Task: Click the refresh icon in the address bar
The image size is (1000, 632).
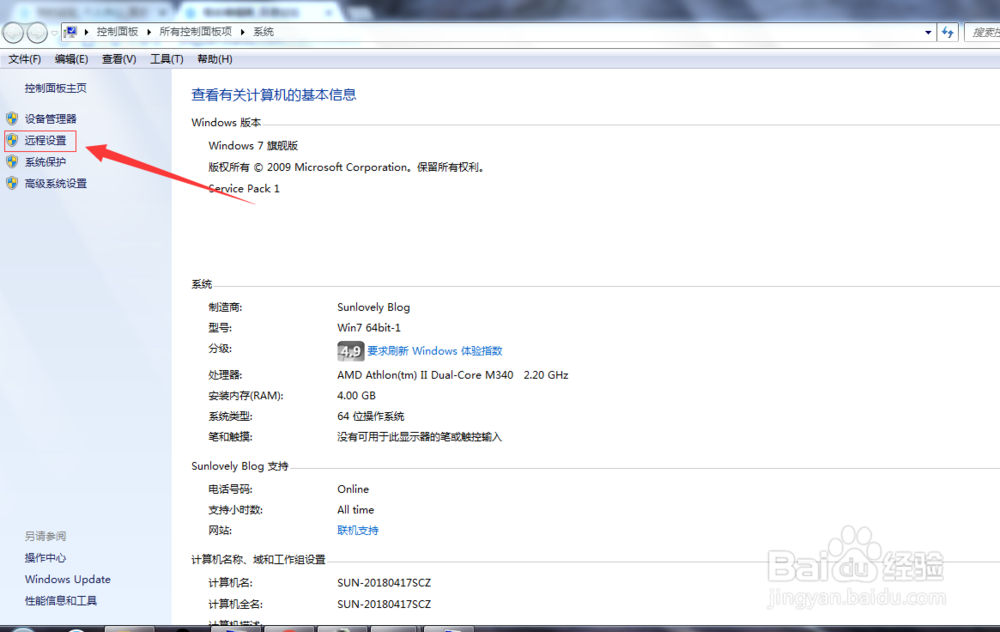Action: click(x=947, y=31)
